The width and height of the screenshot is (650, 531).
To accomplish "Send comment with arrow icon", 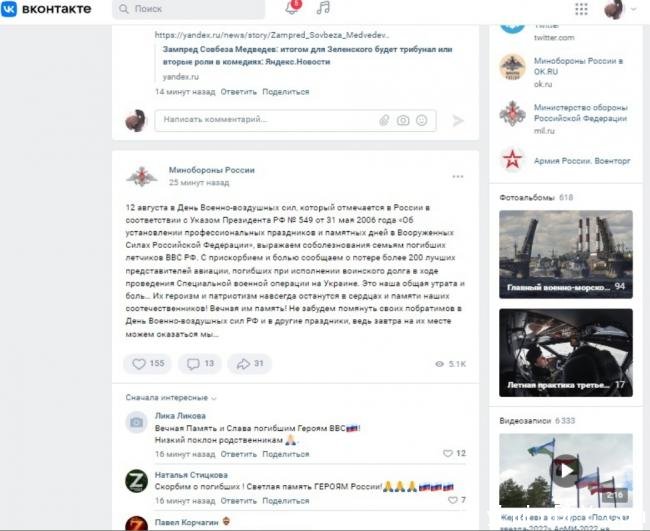I will click(458, 121).
